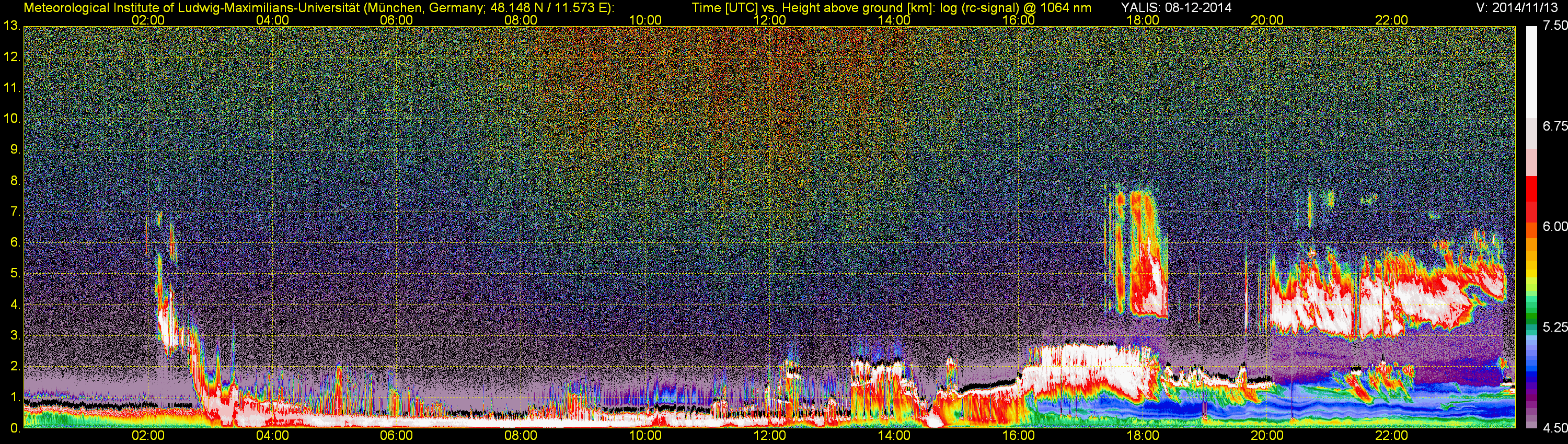
Task: Click the 08:00 label on the bottom time axis
Action: (521, 436)
